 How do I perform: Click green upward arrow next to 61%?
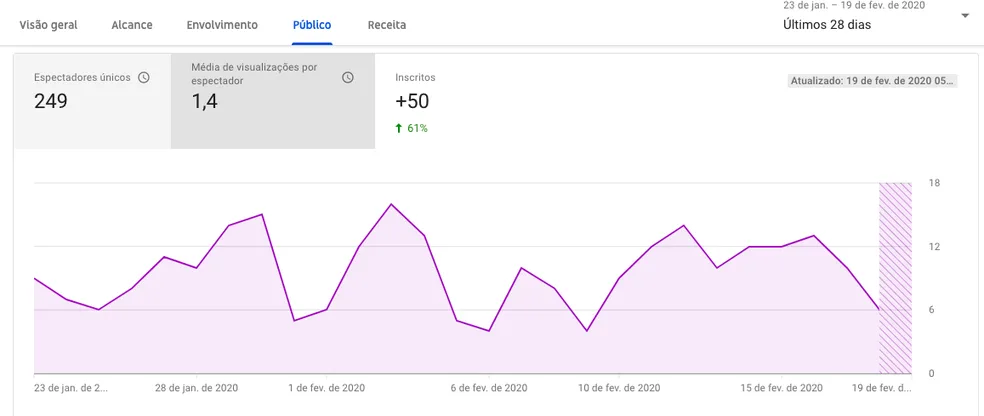(399, 128)
